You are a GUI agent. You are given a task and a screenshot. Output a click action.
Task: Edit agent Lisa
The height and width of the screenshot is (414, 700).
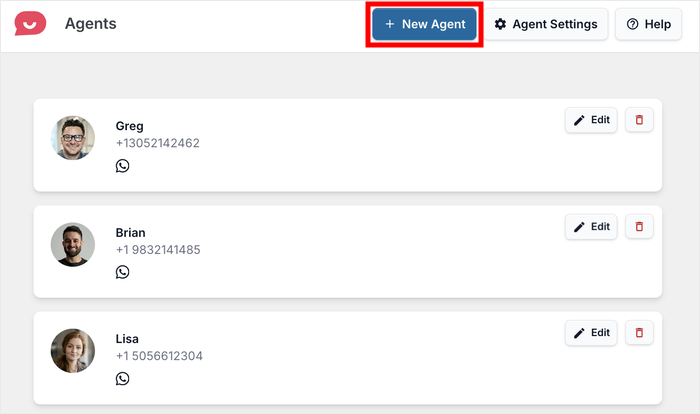(591, 333)
